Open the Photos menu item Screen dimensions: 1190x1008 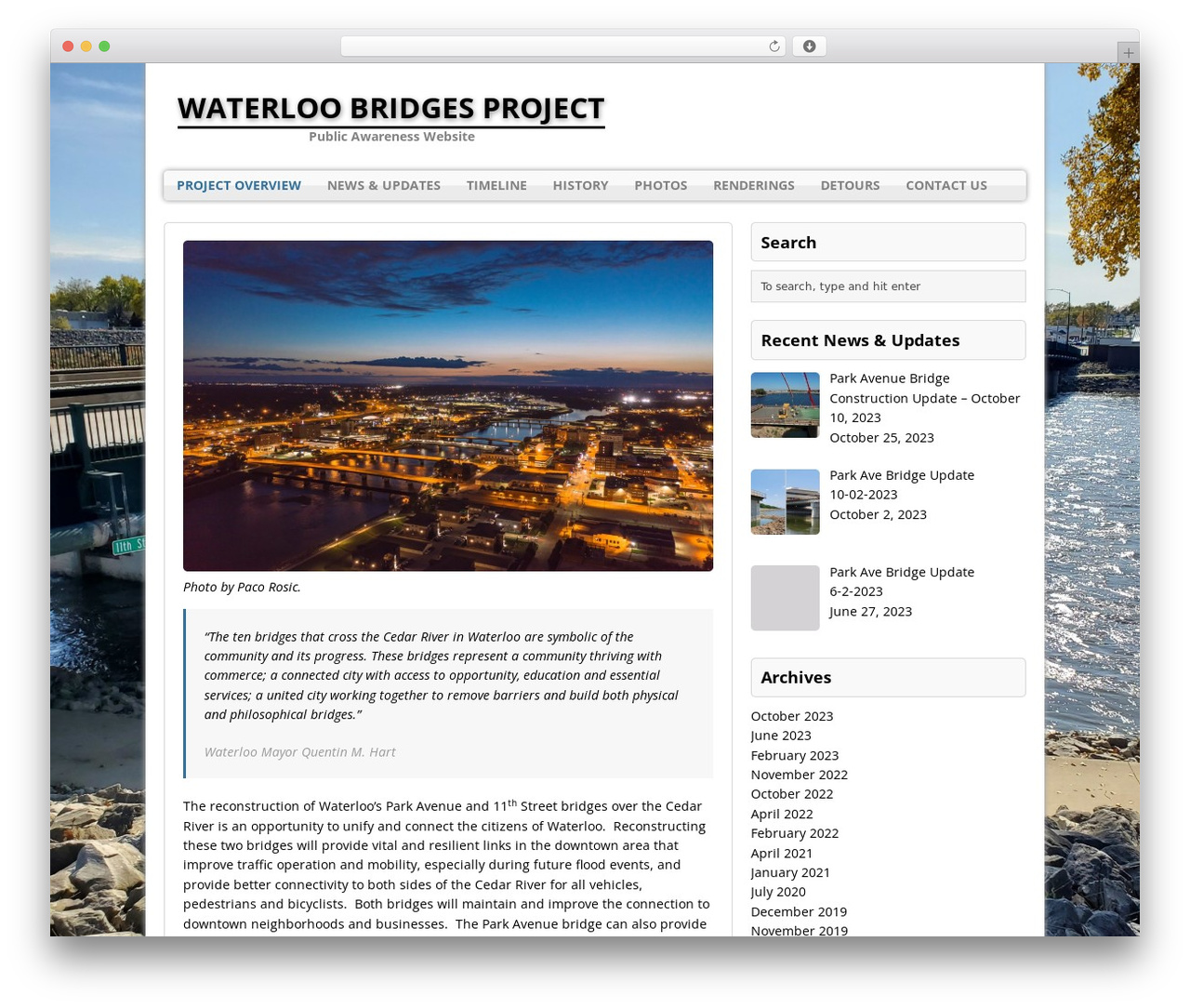pos(661,185)
